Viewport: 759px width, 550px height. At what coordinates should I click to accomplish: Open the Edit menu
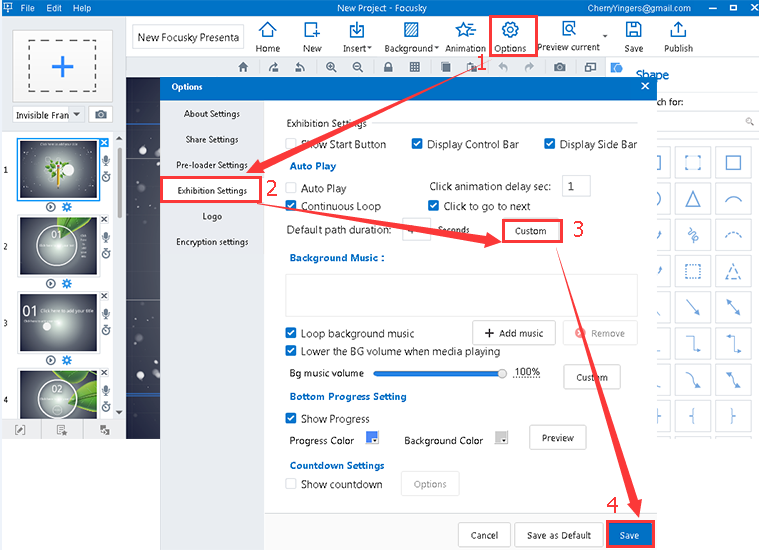pos(54,8)
